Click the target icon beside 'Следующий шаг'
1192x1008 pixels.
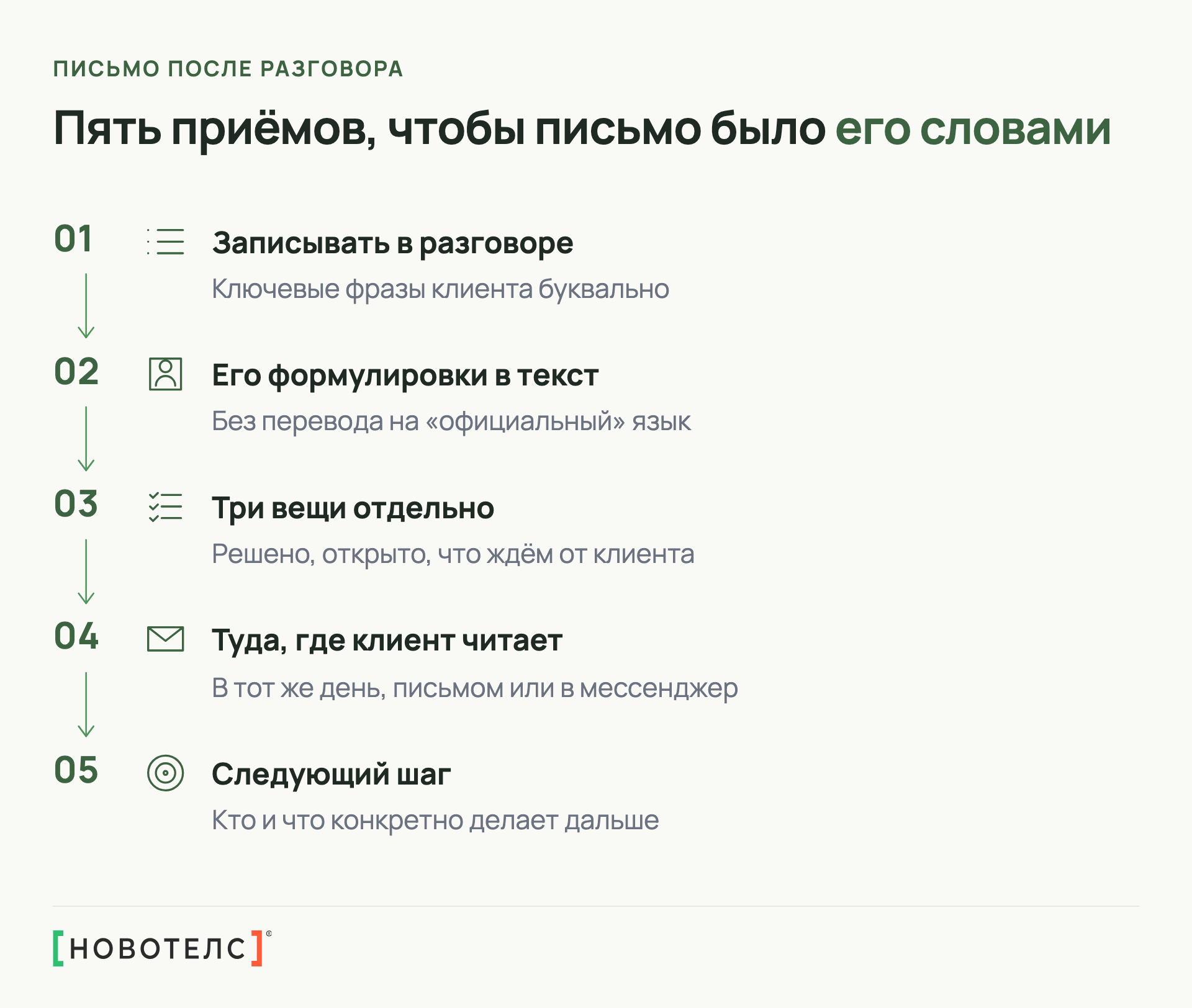[x=166, y=773]
